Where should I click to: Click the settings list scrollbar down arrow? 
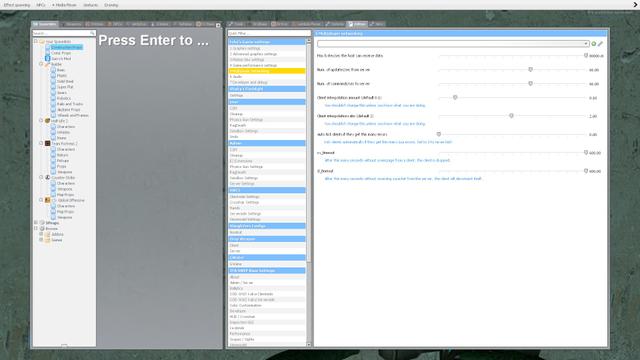308,345
